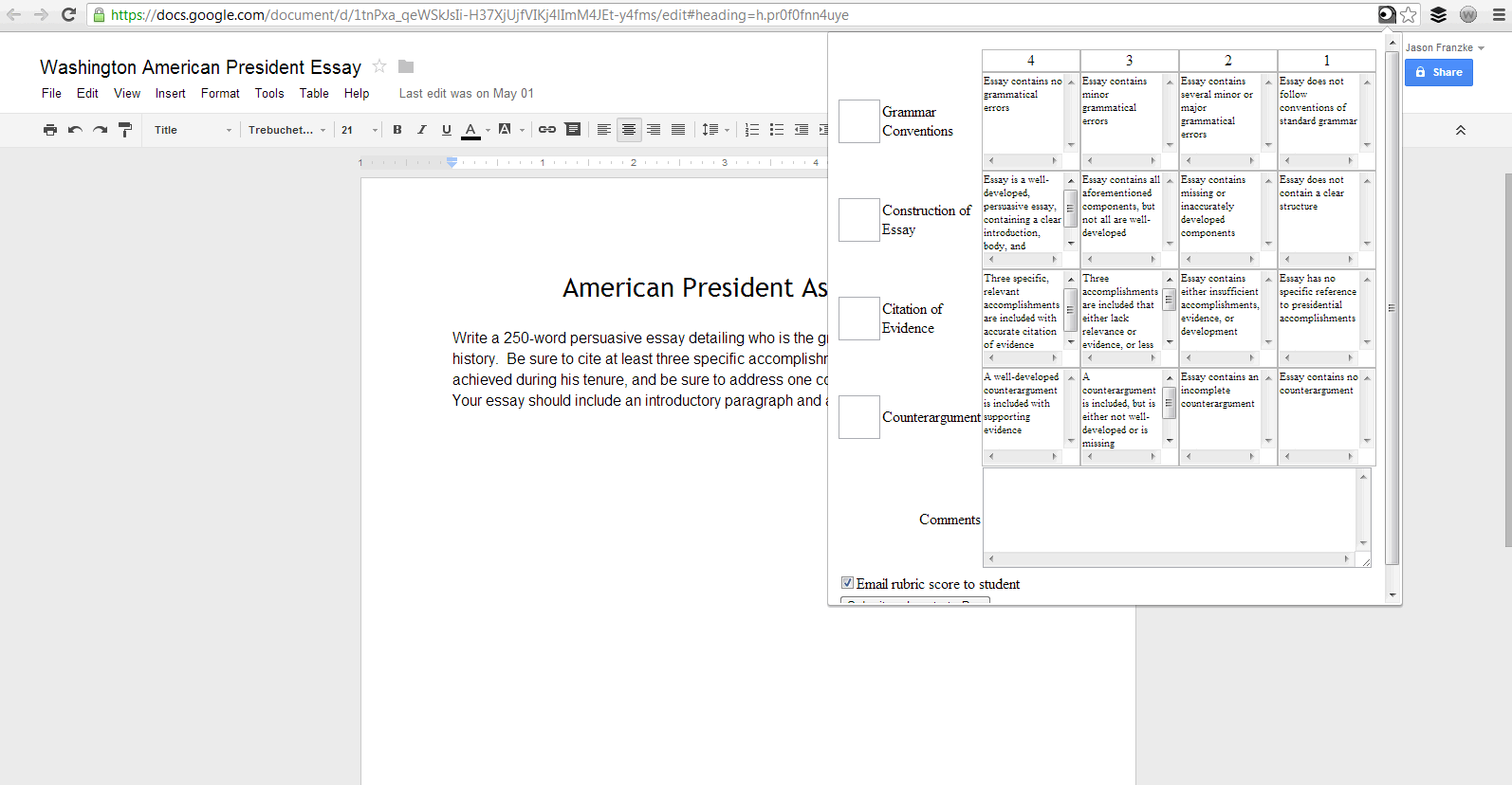This screenshot has width=1512, height=785.
Task: Open the Edit menu
Action: pos(87,93)
